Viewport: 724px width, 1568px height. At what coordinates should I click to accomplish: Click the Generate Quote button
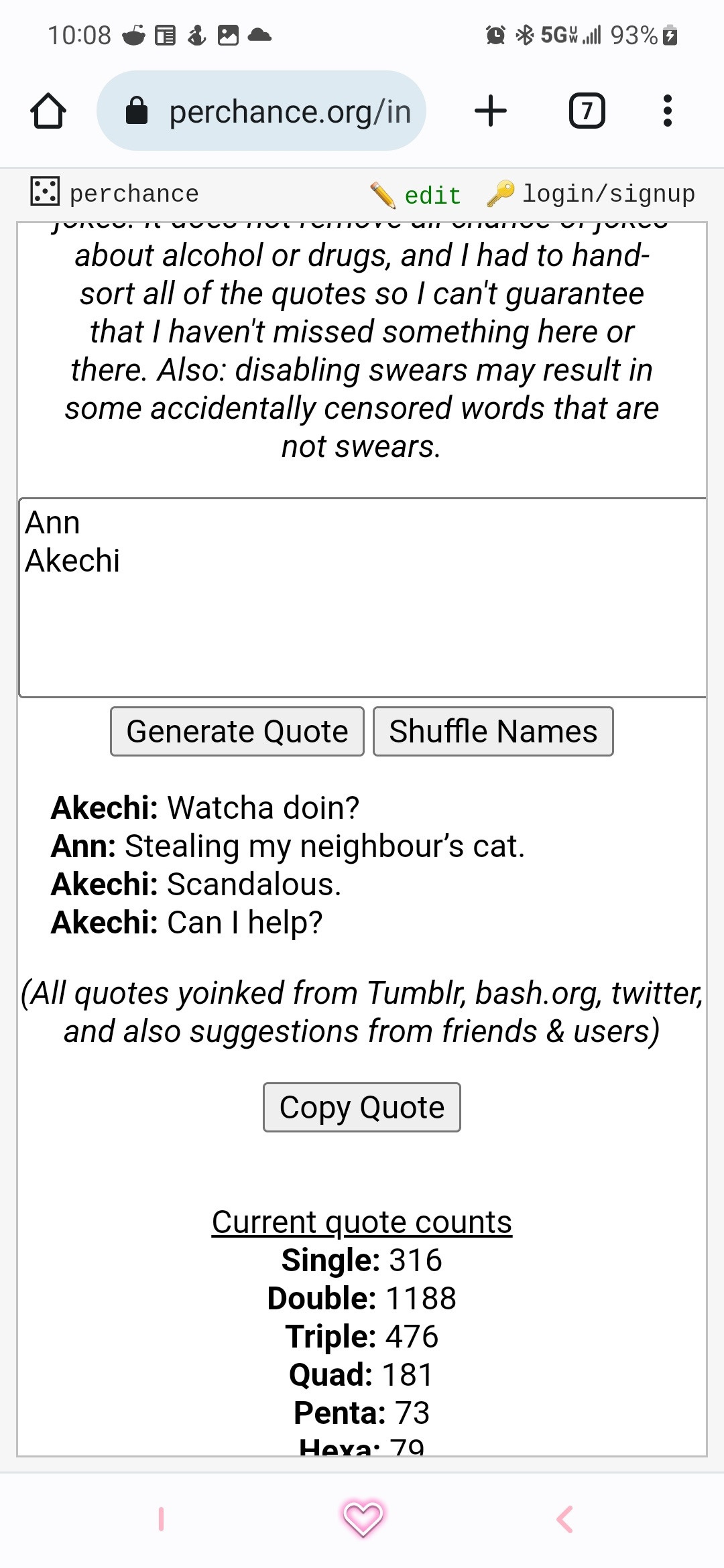pyautogui.click(x=237, y=731)
